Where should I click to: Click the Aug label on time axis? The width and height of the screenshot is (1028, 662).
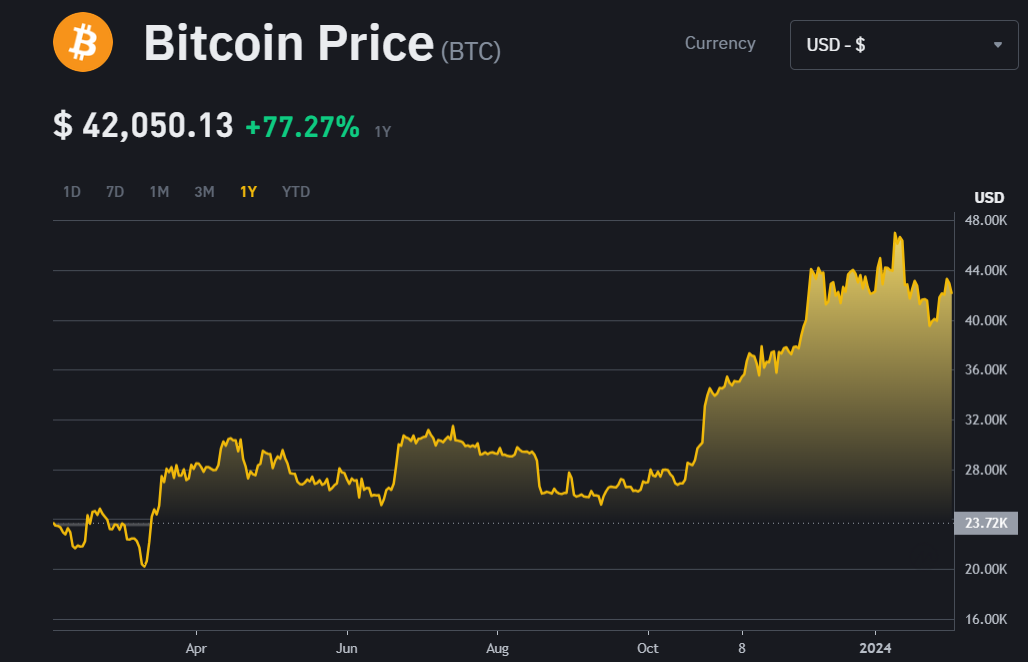497,648
